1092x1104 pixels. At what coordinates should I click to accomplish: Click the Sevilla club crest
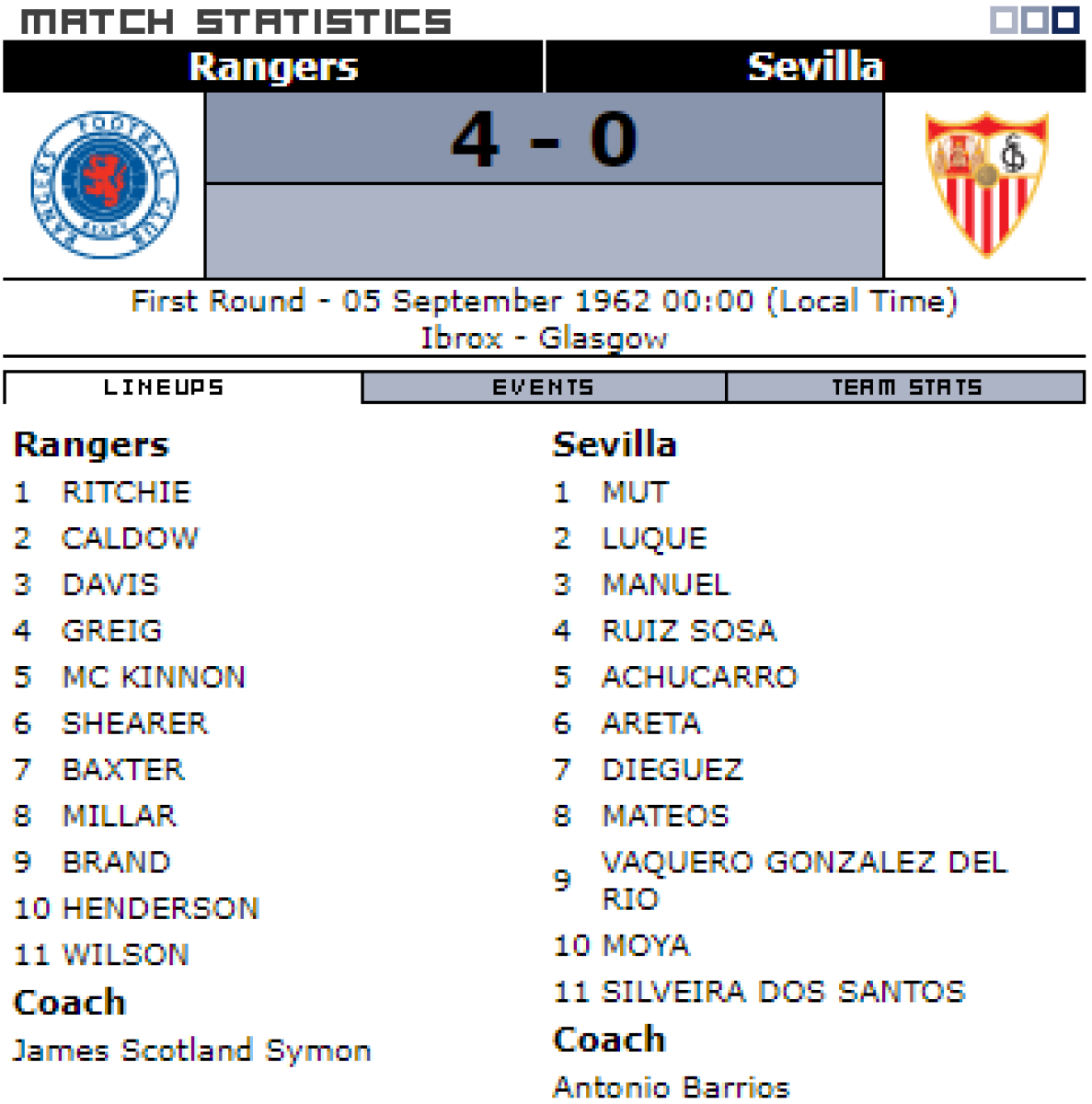[x=986, y=183]
